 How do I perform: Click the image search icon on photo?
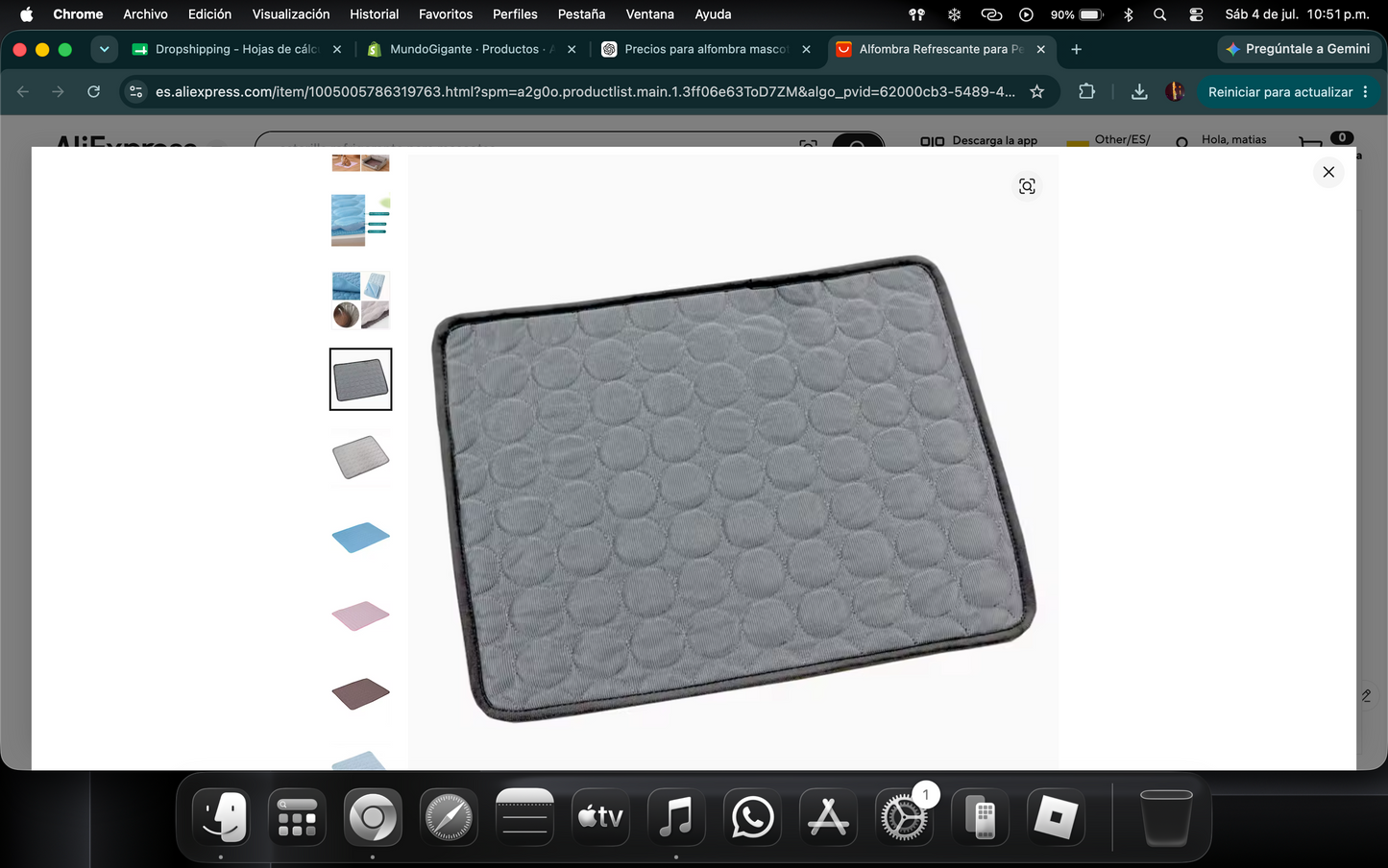(1027, 186)
